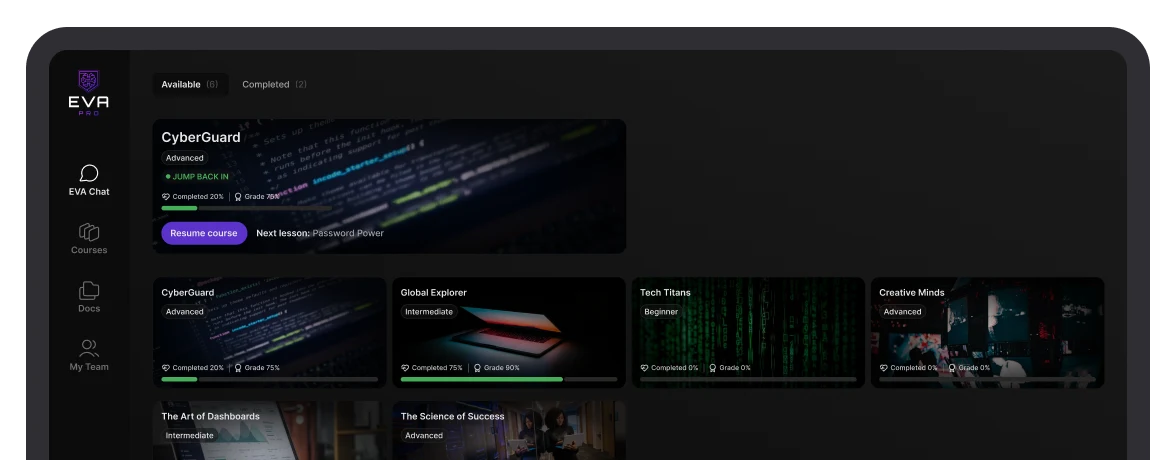Click the Tech Titans Beginner badge

661,312
